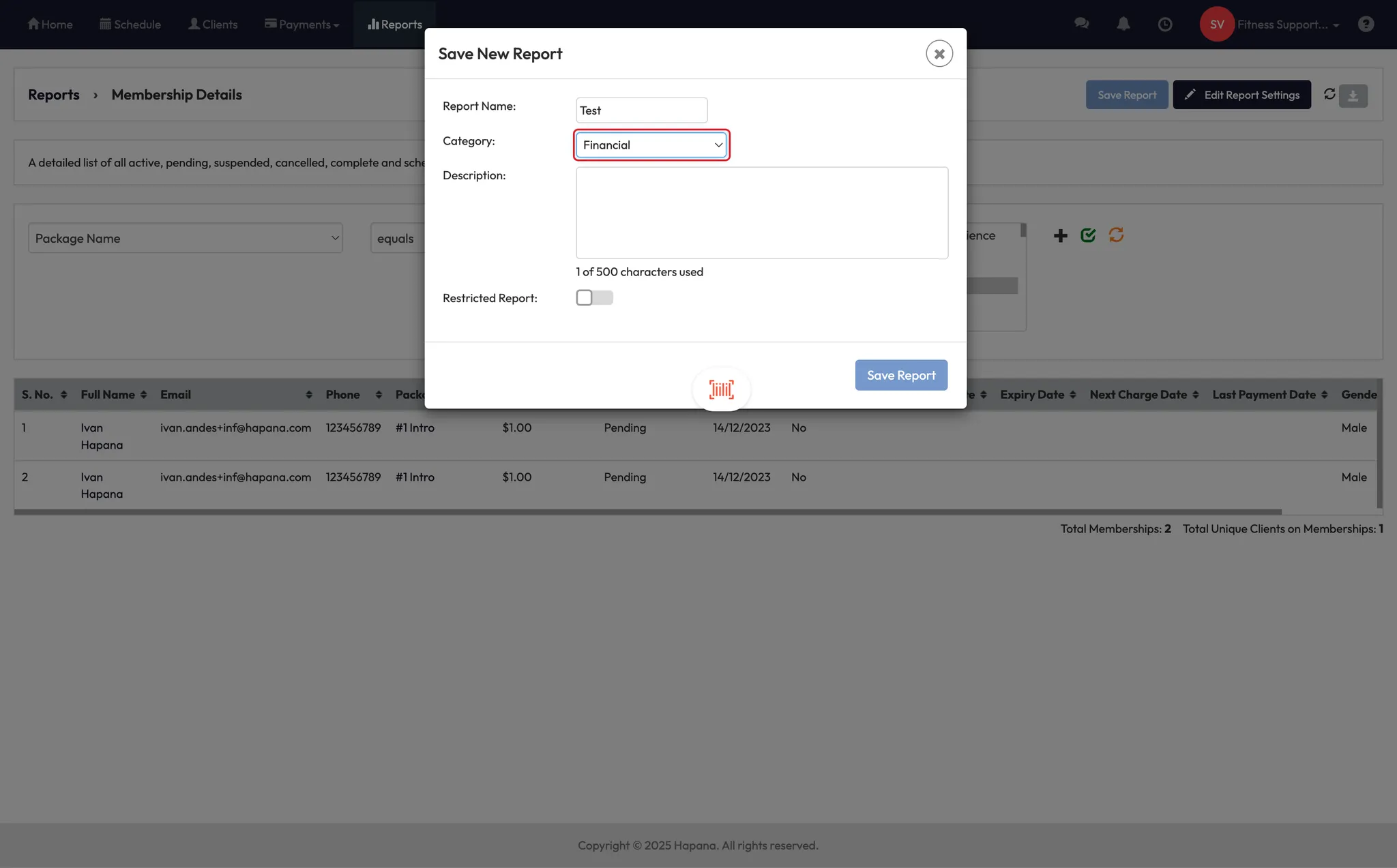The width and height of the screenshot is (1397, 868).
Task: Click the orange reset filters icon
Action: click(1116, 235)
